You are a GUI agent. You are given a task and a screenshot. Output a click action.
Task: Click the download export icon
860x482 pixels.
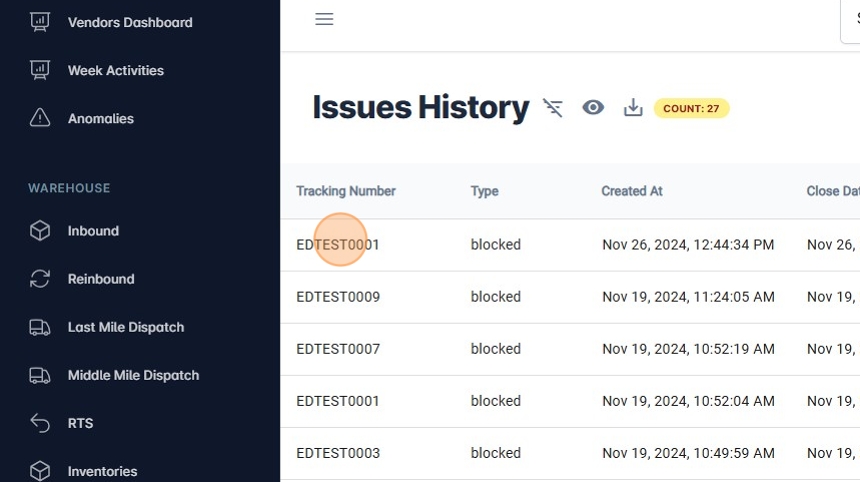coord(633,108)
